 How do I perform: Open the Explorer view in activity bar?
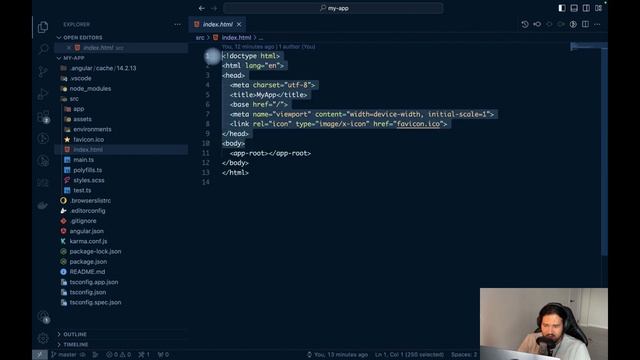click(43, 27)
